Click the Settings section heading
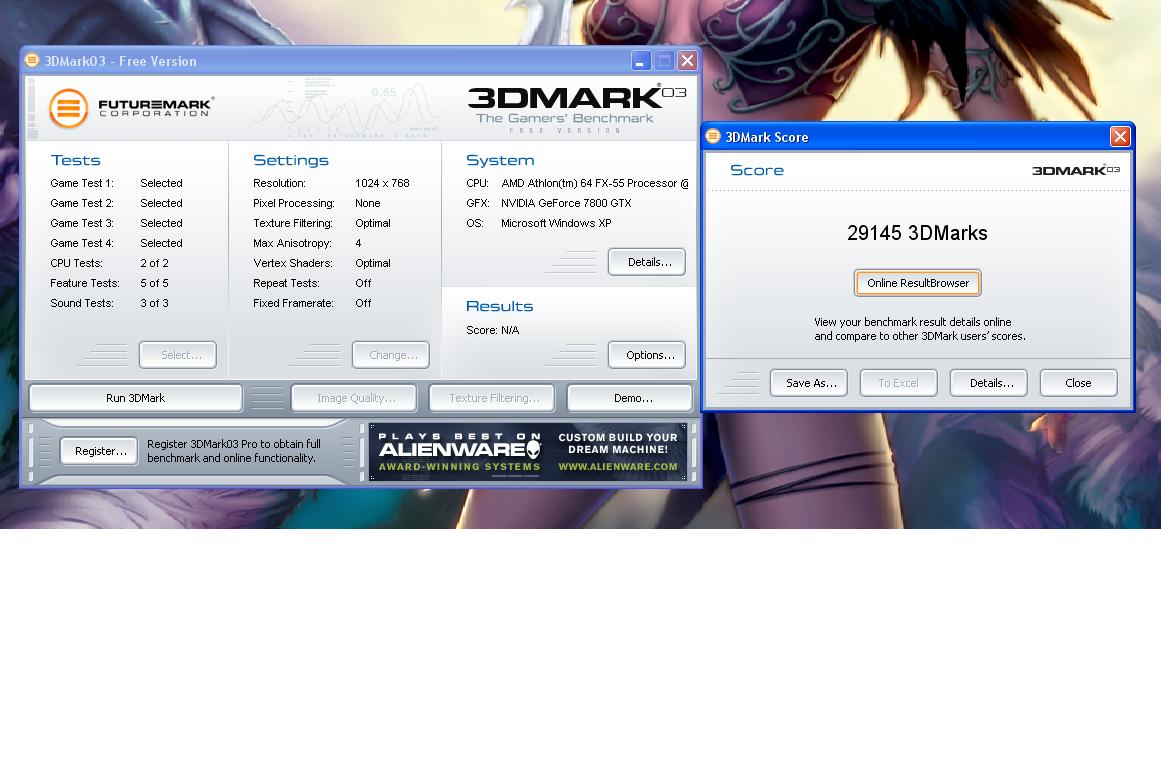The image size is (1161, 768). tap(290, 160)
